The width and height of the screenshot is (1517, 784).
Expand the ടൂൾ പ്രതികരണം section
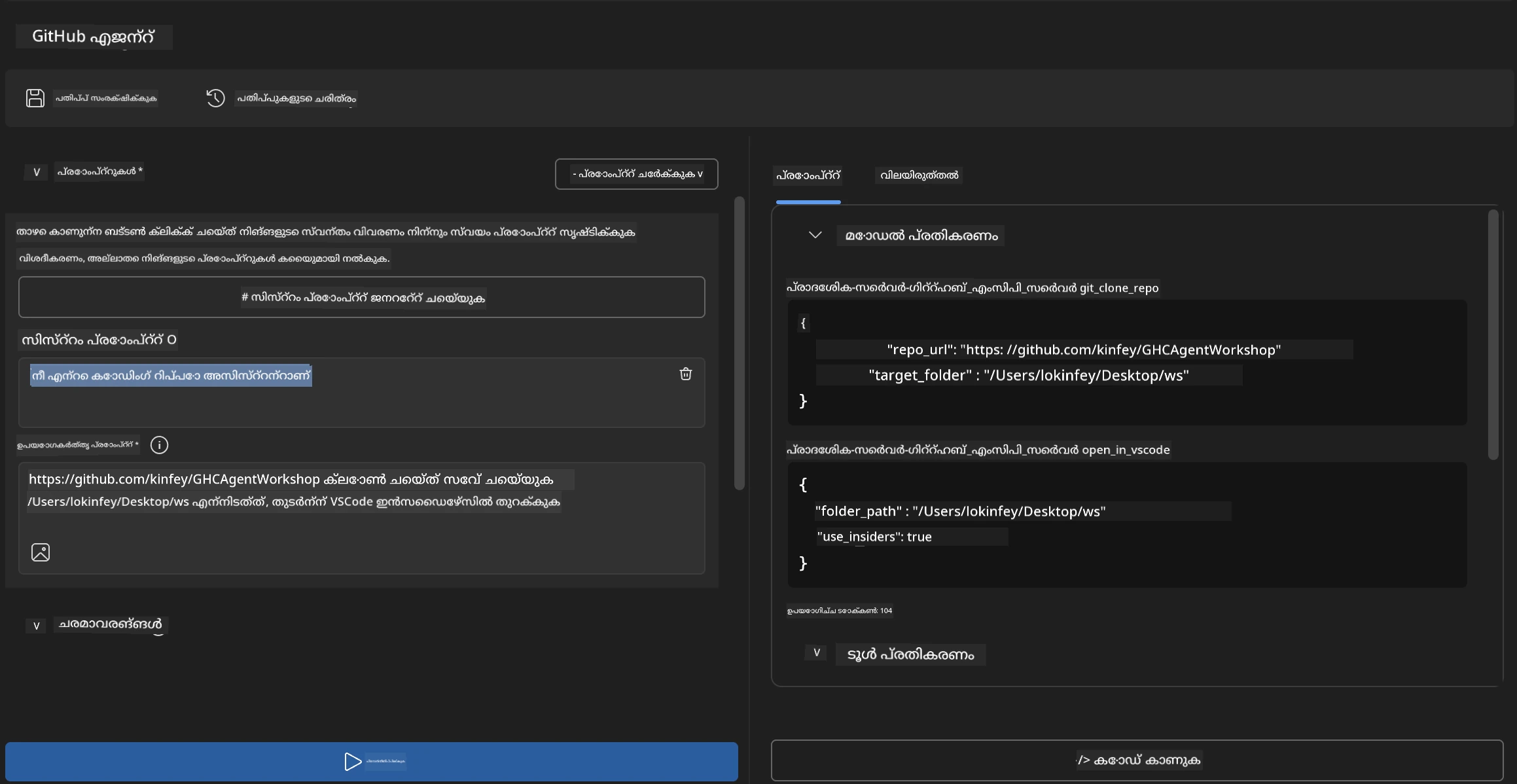(816, 652)
